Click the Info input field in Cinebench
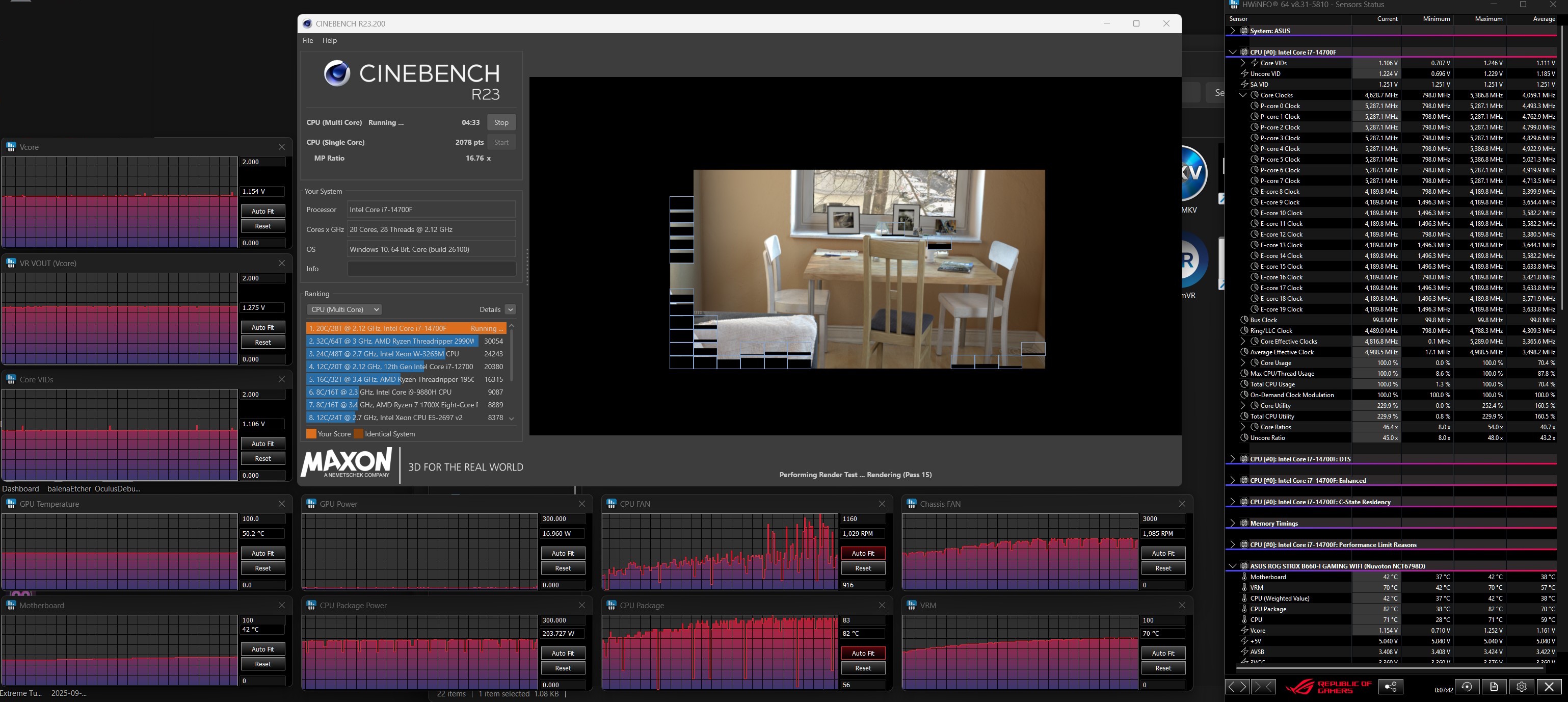 (x=432, y=269)
